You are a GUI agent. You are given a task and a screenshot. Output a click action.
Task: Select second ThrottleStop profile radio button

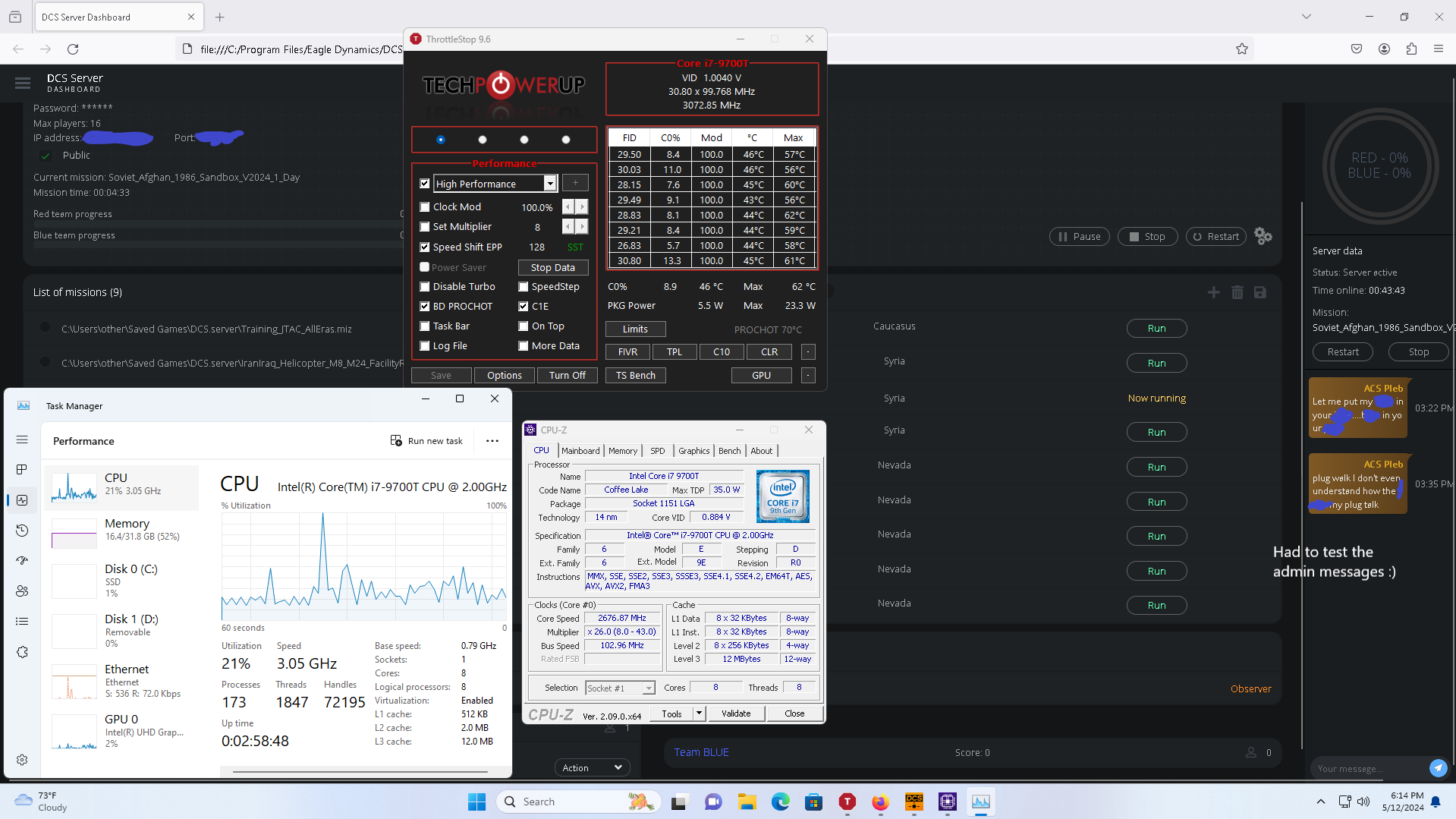[x=483, y=140]
